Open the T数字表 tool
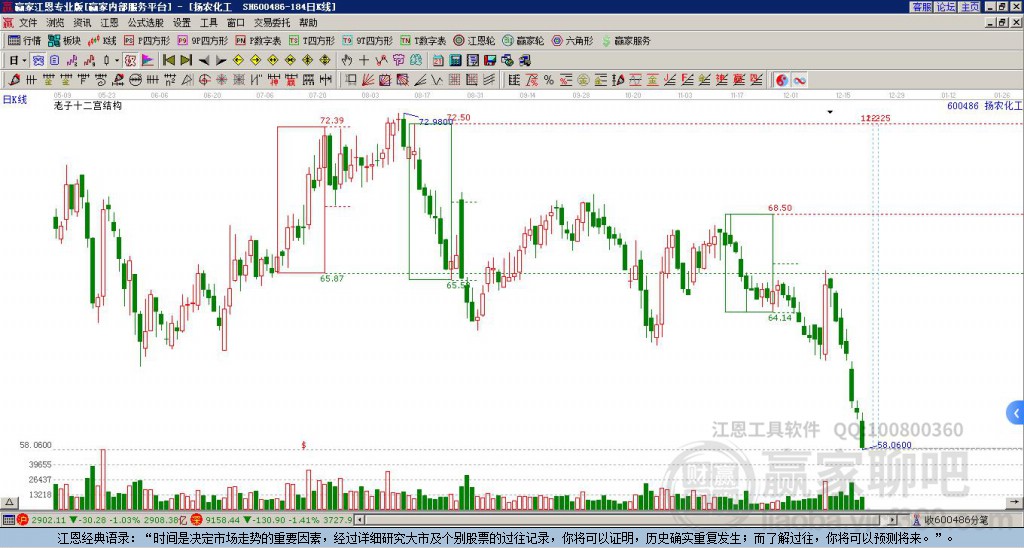Screen dimensions: 1024x548 (423, 40)
